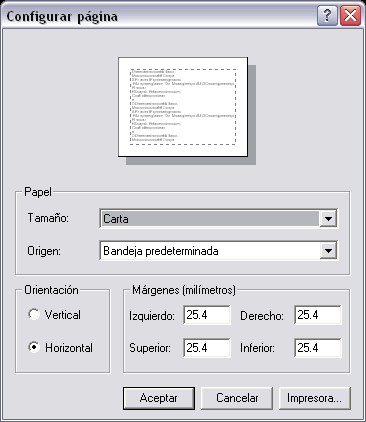Click the Orientación group title

[51, 290]
